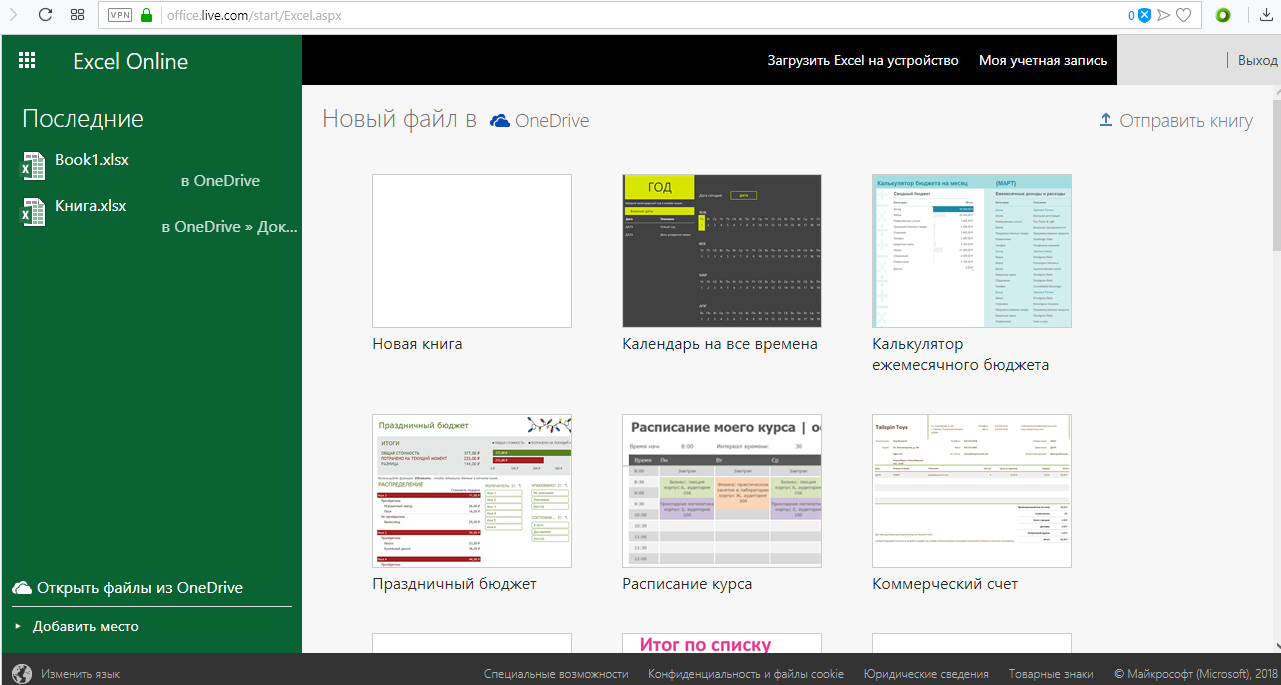1281x685 pixels.
Task: Open Конфиденциальность и файлы cookie link
Action: [746, 674]
